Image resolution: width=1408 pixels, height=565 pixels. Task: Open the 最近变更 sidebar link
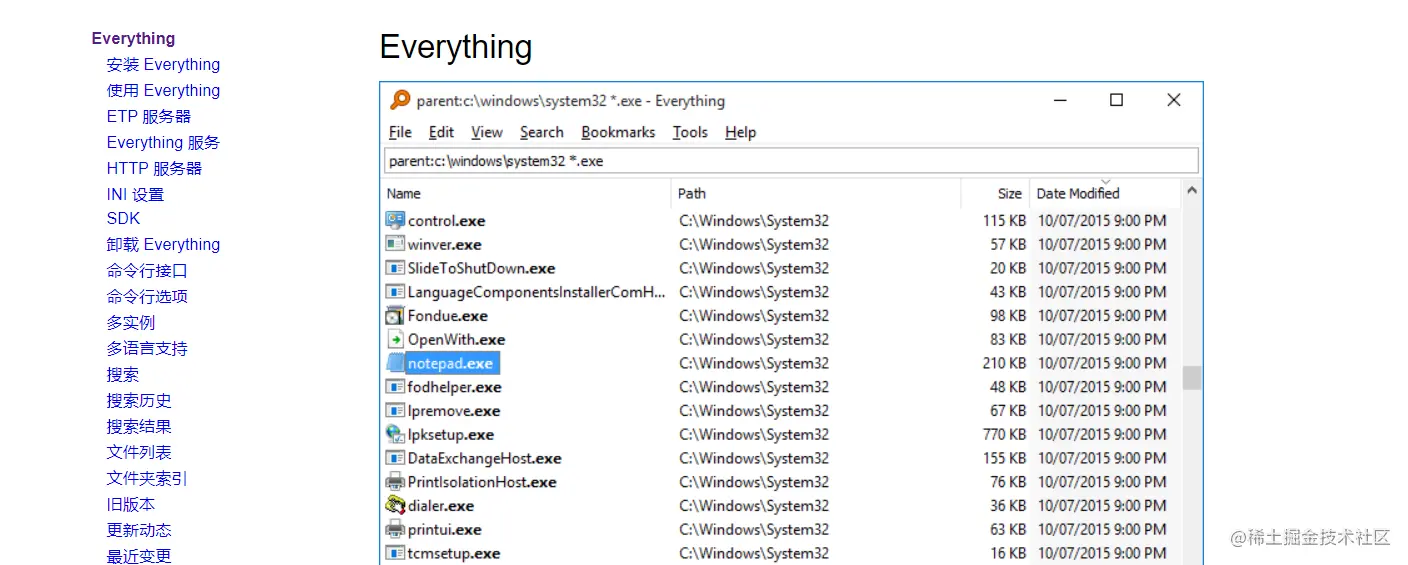click(139, 556)
